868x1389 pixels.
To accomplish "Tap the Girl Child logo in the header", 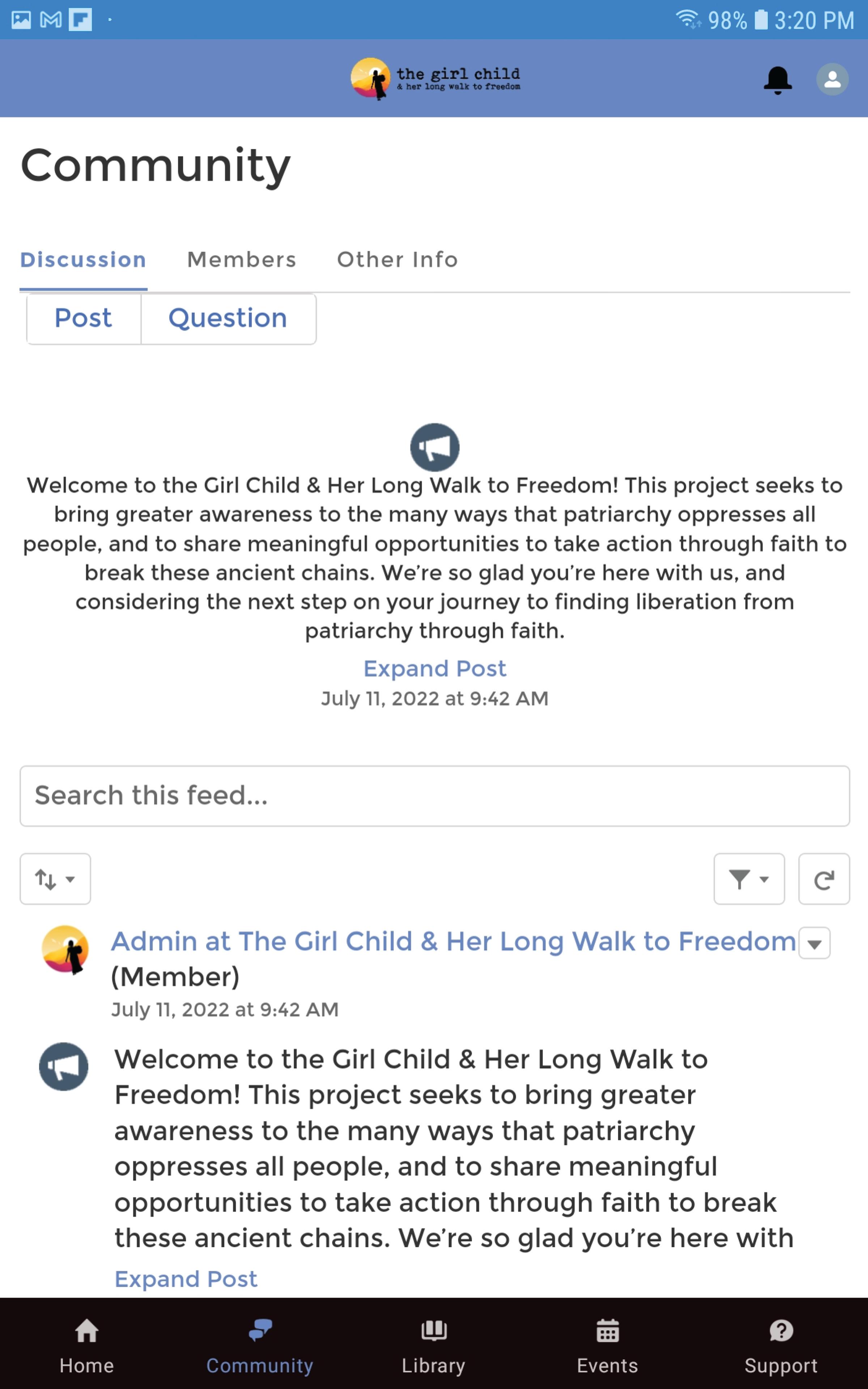I will pyautogui.click(x=435, y=78).
